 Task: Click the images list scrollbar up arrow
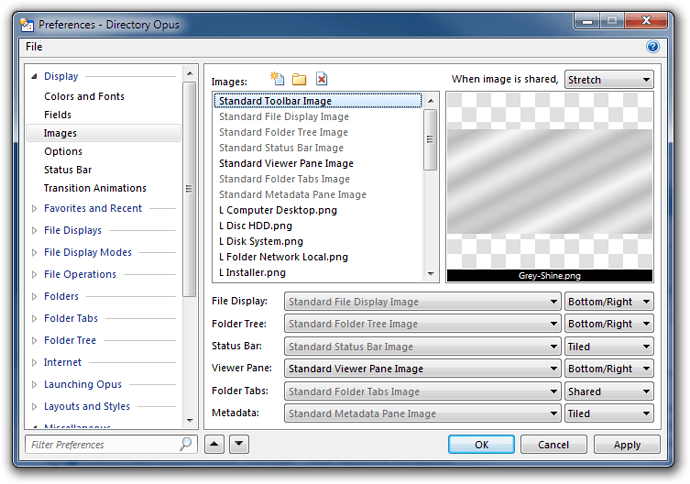(x=431, y=101)
